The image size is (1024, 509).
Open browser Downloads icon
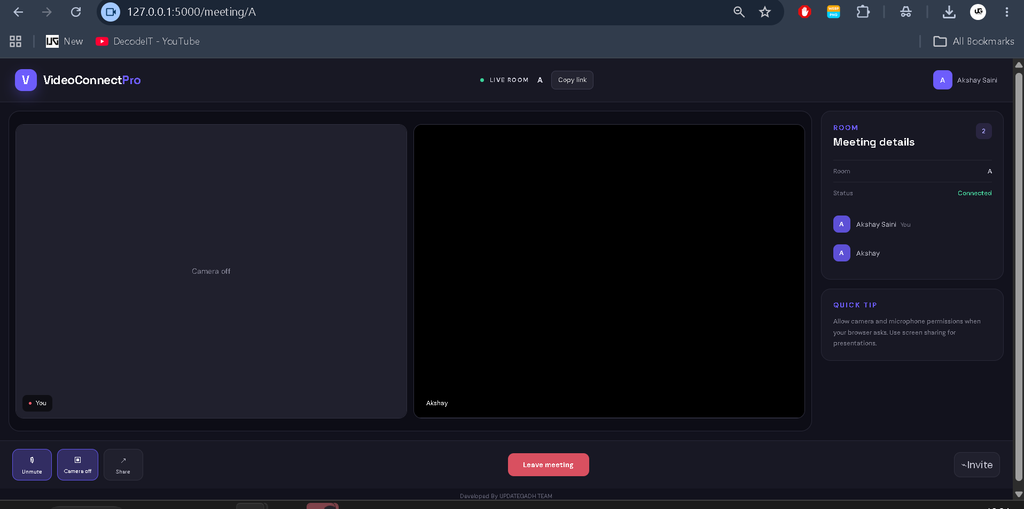pyautogui.click(x=949, y=12)
